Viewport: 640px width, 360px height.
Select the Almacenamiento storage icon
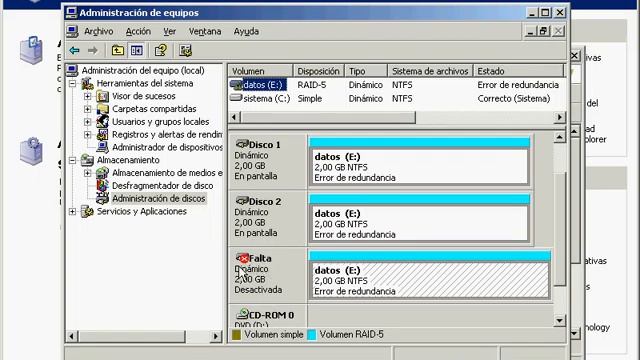pyautogui.click(x=87, y=160)
